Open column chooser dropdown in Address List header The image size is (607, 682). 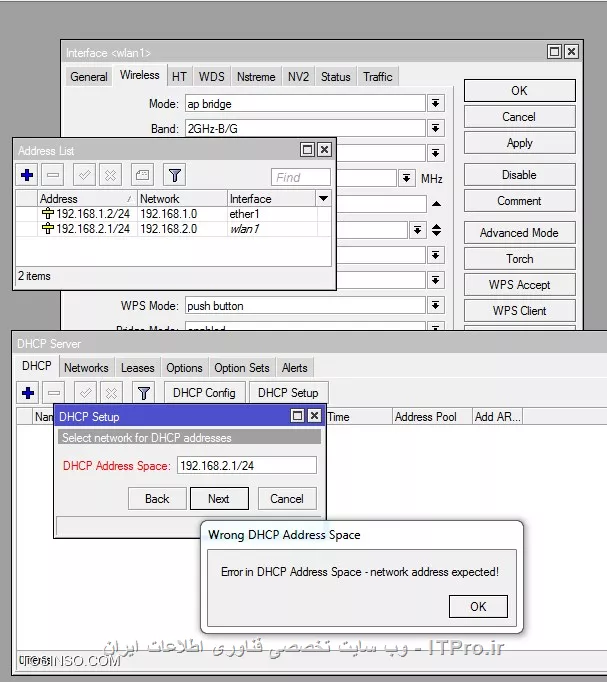click(x=323, y=199)
